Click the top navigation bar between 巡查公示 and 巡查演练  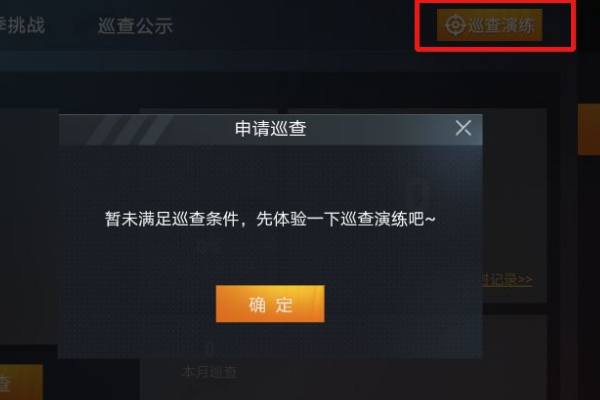coord(295,25)
